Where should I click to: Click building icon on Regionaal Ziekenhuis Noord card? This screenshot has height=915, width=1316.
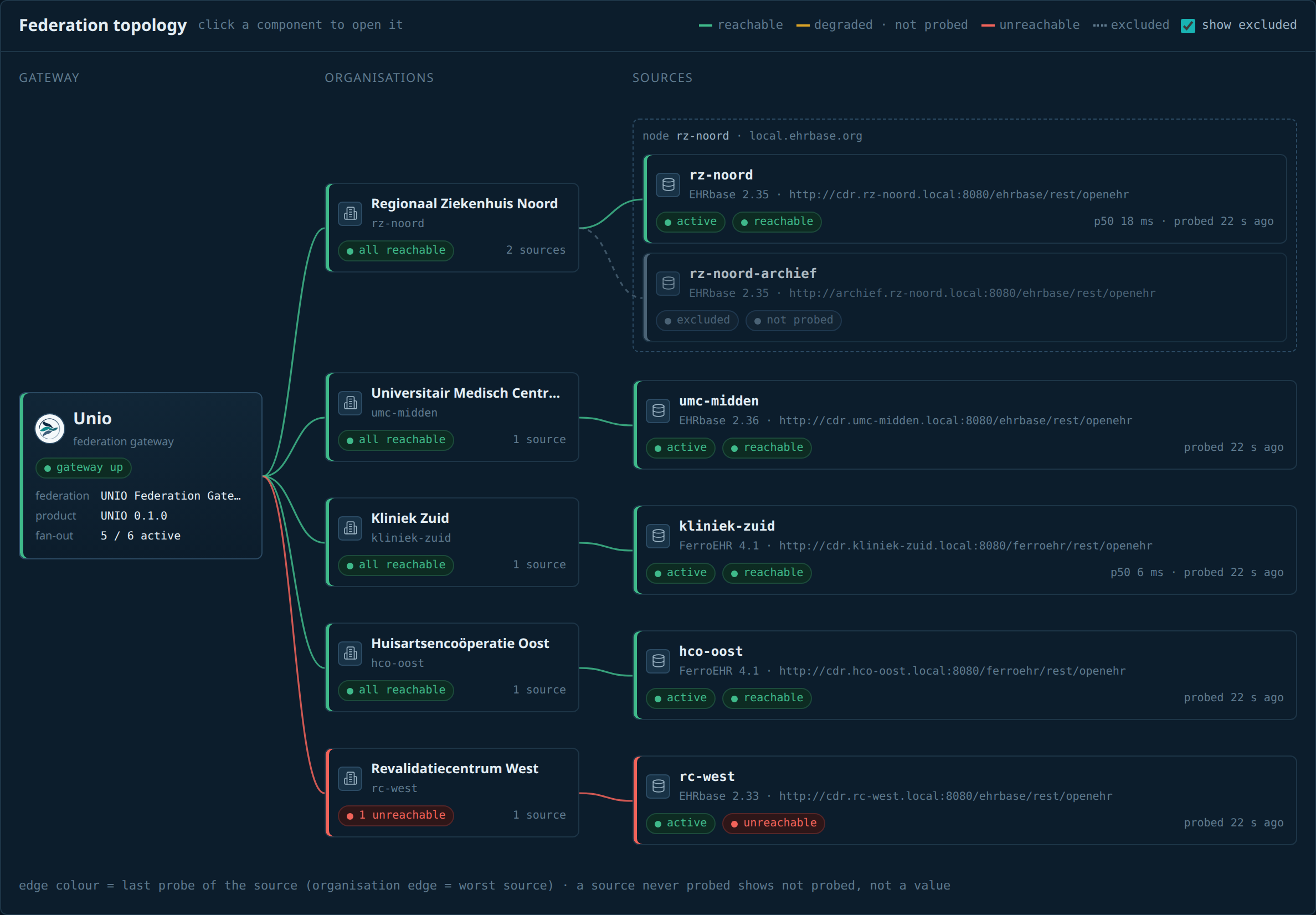click(x=350, y=214)
